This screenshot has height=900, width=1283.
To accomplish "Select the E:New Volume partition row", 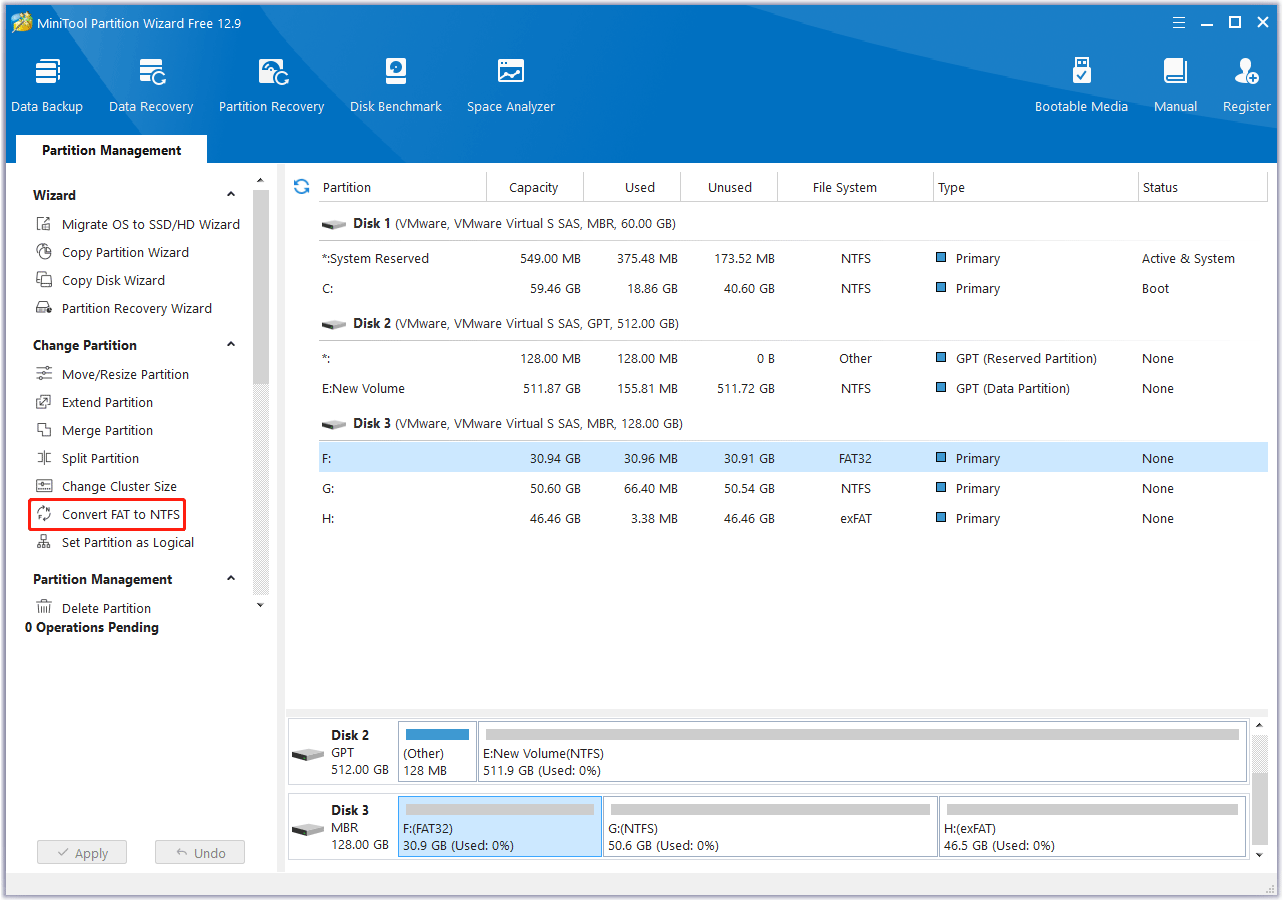I will [793, 388].
